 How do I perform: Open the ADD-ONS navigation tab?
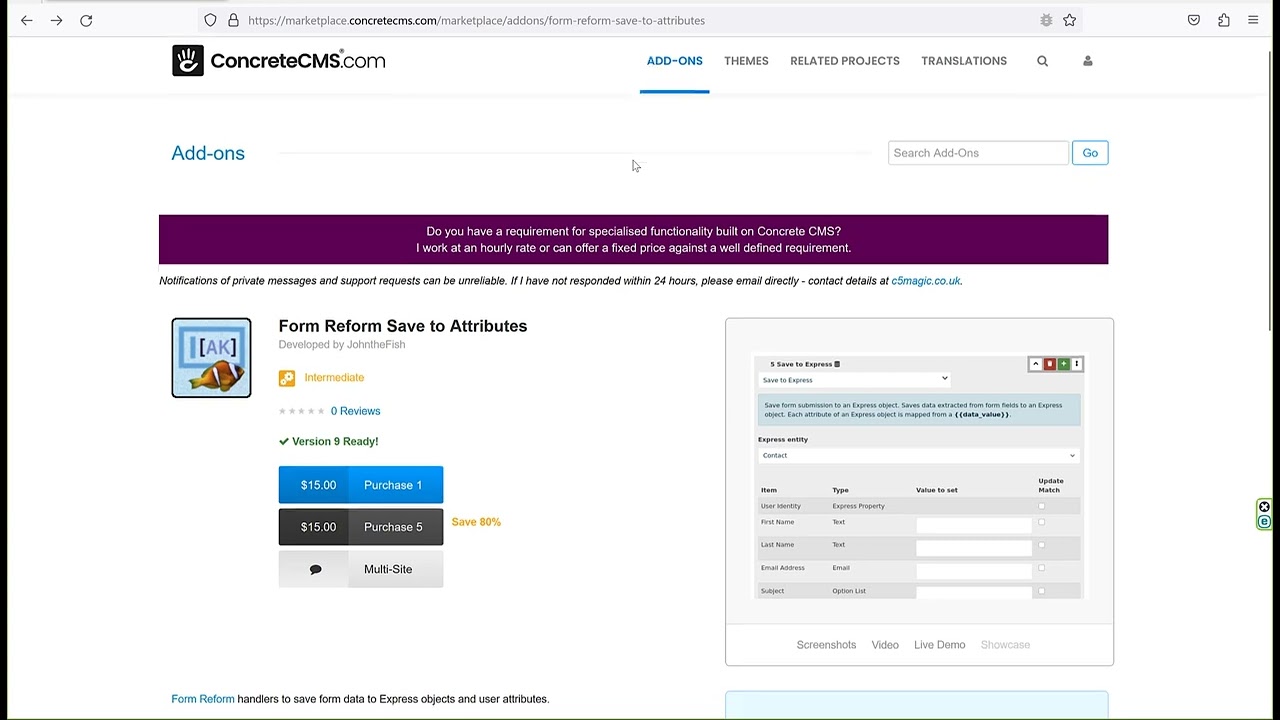click(675, 61)
